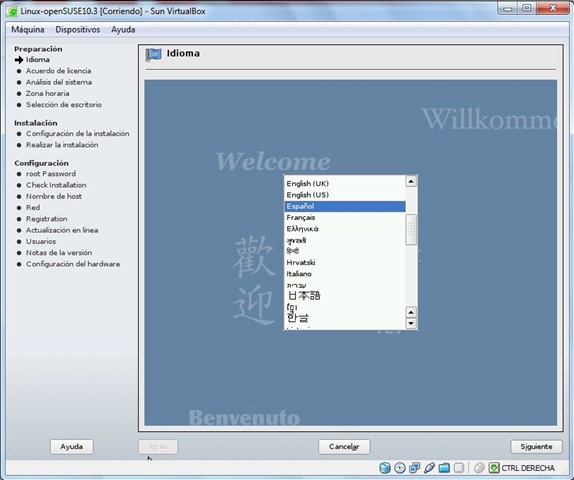Click the CTRL DERECHA host key label
The width and height of the screenshot is (574, 480).
528,468
